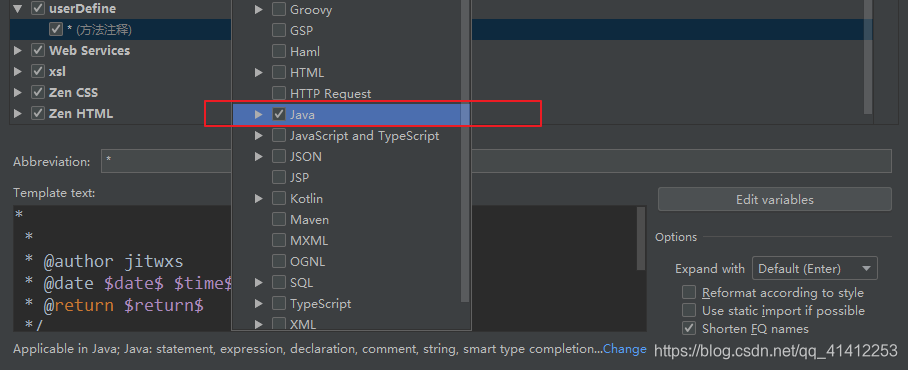Click into the Abbreviation field
Screen dimensions: 908x370
pyautogui.click(x=496, y=161)
